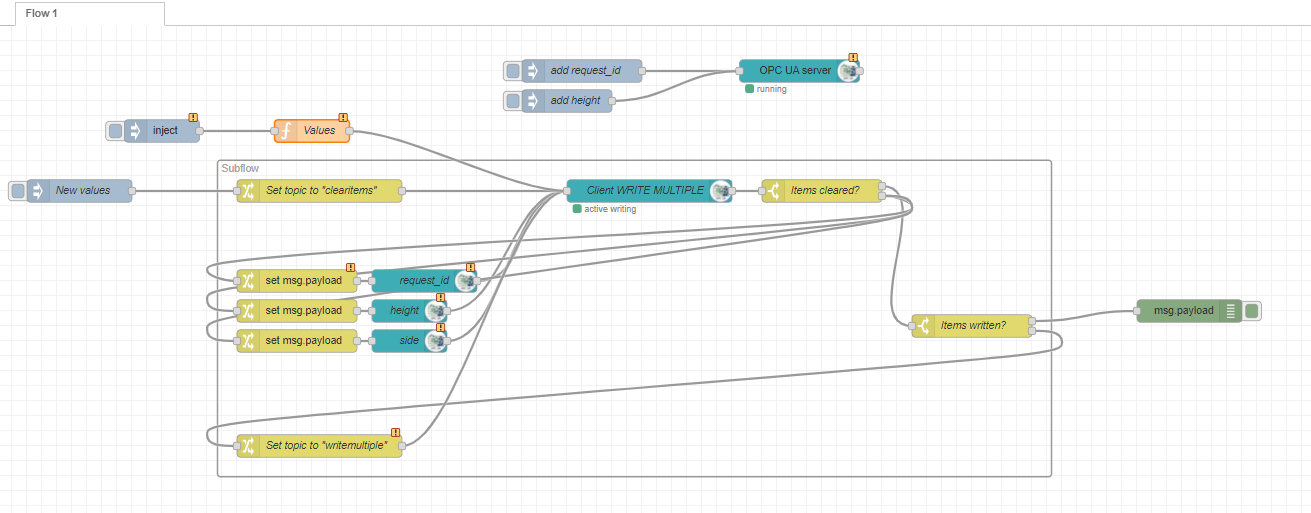This screenshot has width=1311, height=513.
Task: Click the input port of 'Items written?' node
Action: coord(912,326)
